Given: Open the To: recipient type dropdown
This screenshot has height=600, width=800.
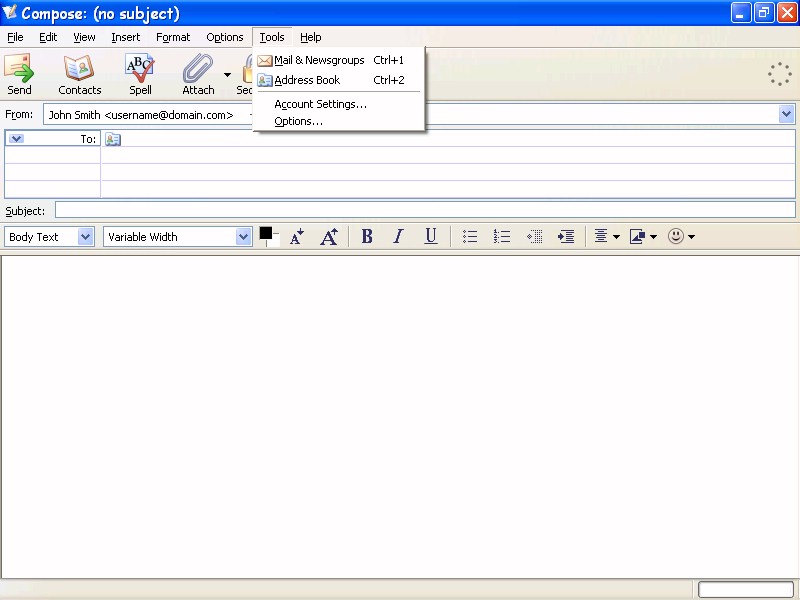Looking at the screenshot, I should pyautogui.click(x=16, y=139).
